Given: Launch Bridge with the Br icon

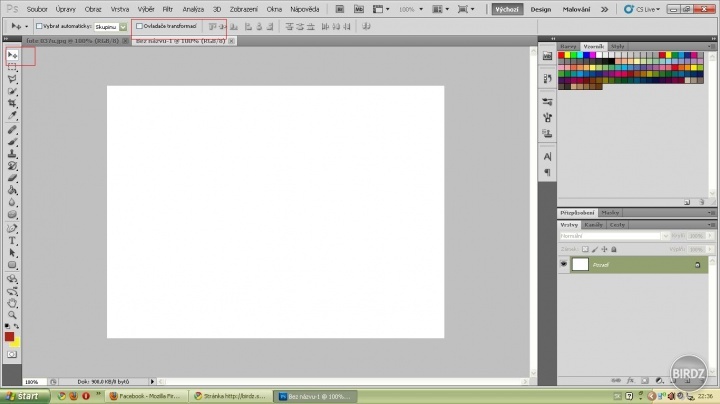Looking at the screenshot, I should click(x=340, y=9).
